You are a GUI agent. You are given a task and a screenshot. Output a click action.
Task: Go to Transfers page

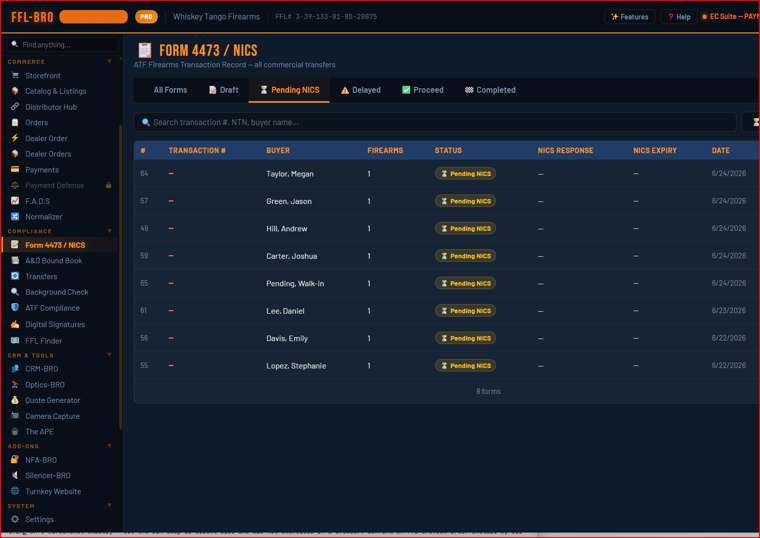pyautogui.click(x=41, y=277)
